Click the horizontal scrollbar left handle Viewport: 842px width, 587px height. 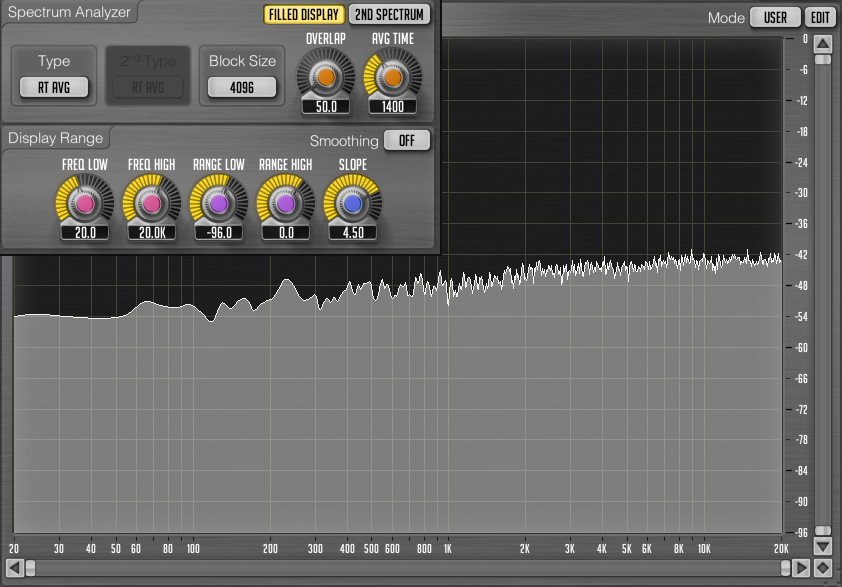(x=30, y=568)
